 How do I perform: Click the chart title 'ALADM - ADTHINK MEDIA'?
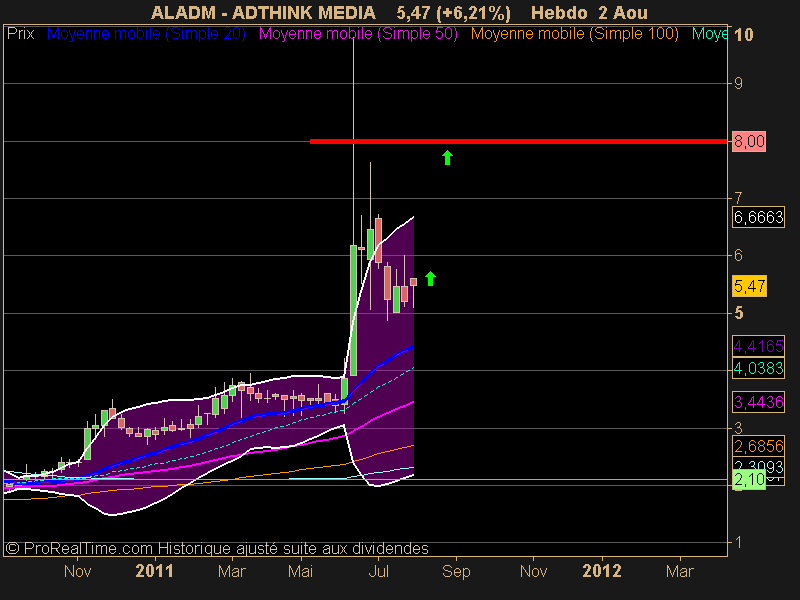[x=263, y=13]
